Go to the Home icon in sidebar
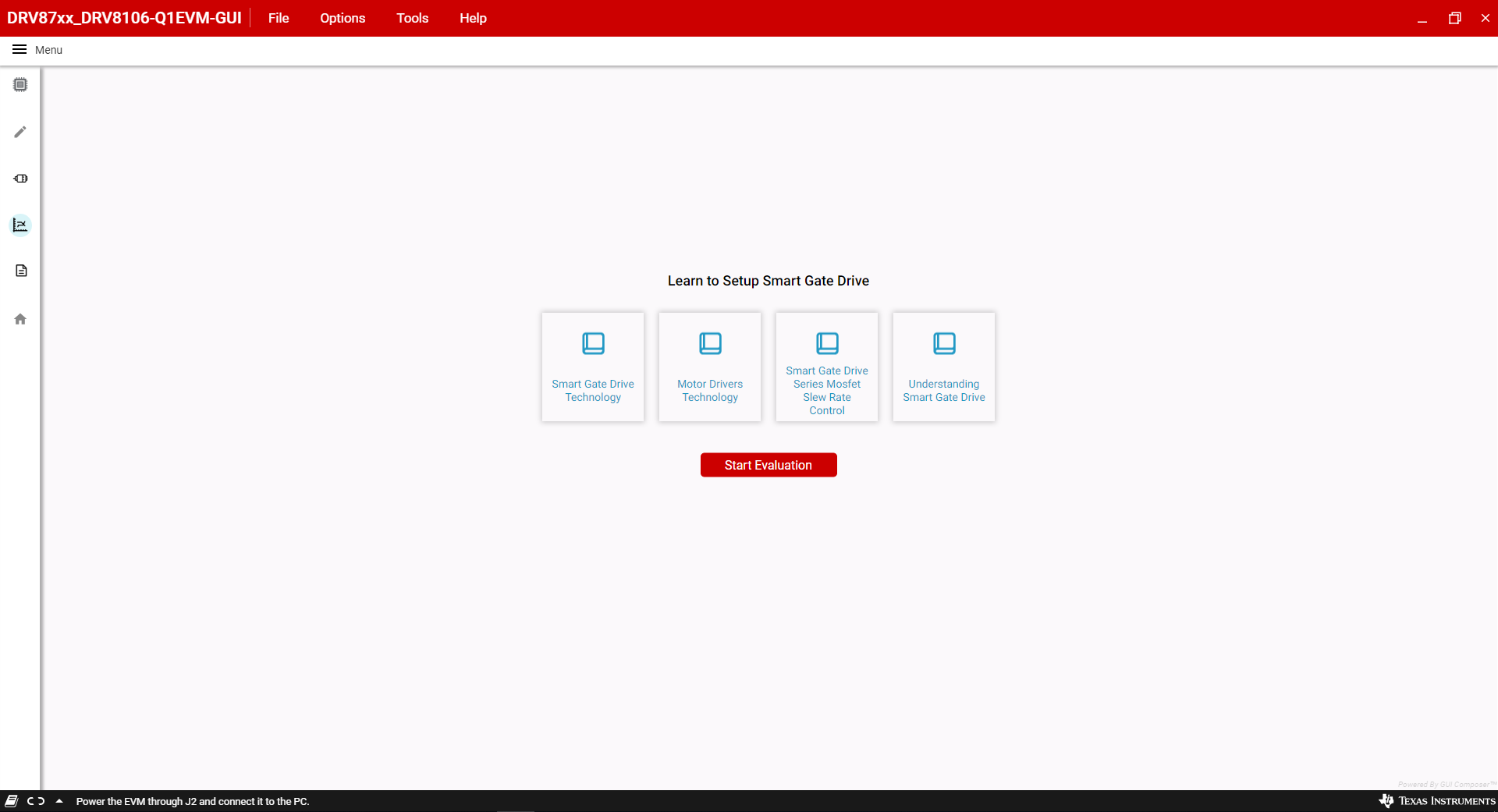 click(20, 319)
